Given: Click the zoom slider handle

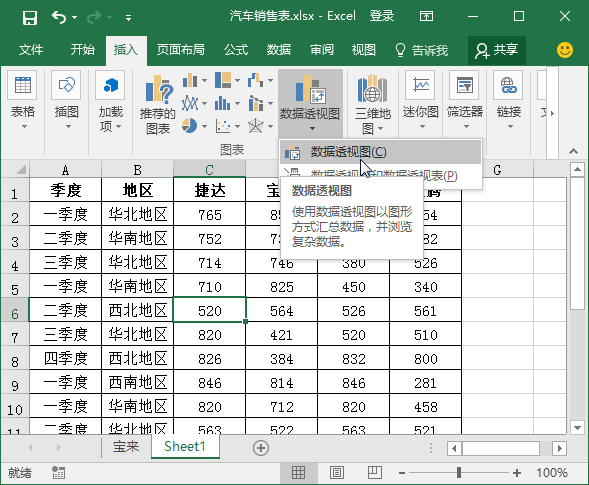Looking at the screenshot, I should [x=459, y=473].
